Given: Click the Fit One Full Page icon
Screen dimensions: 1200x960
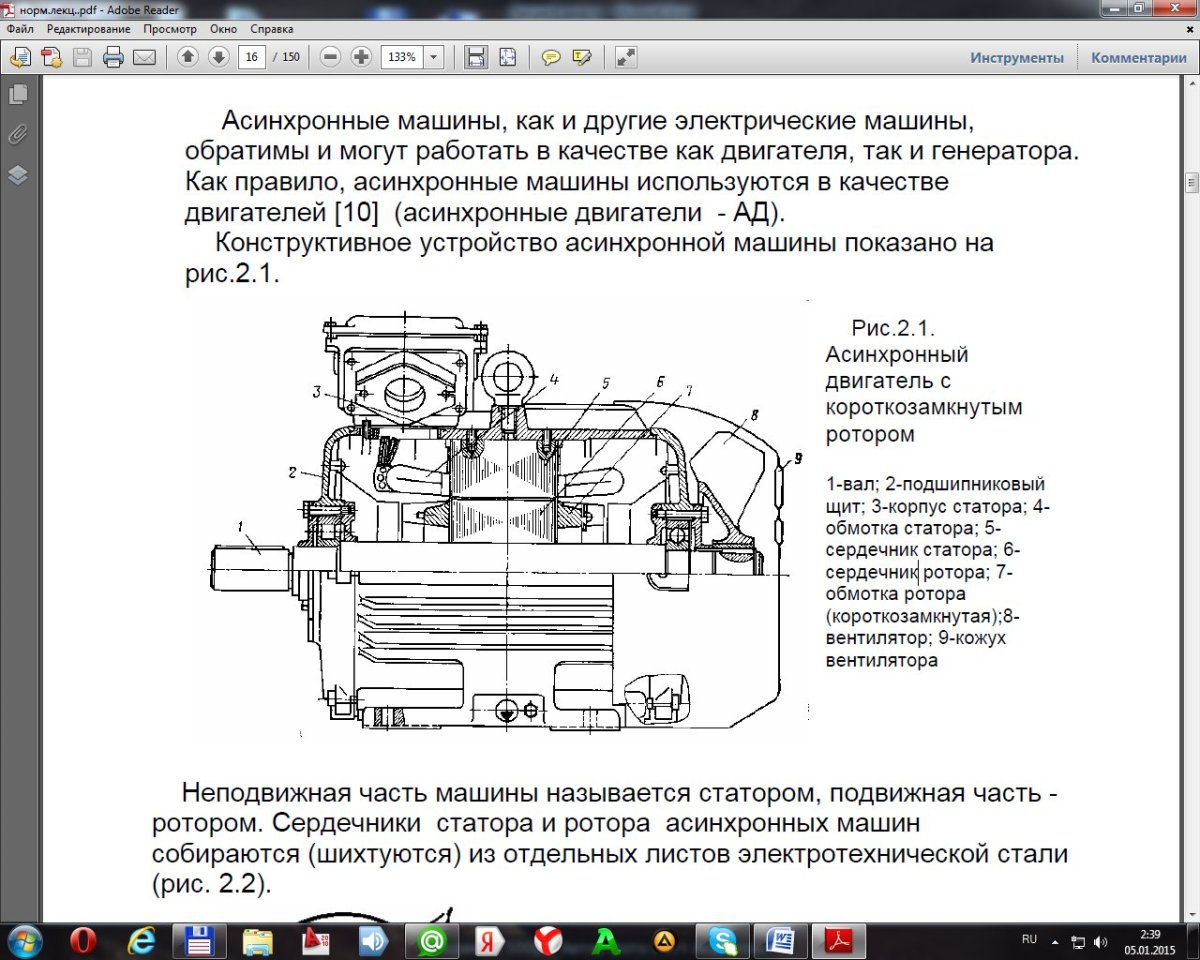Looking at the screenshot, I should point(507,57).
